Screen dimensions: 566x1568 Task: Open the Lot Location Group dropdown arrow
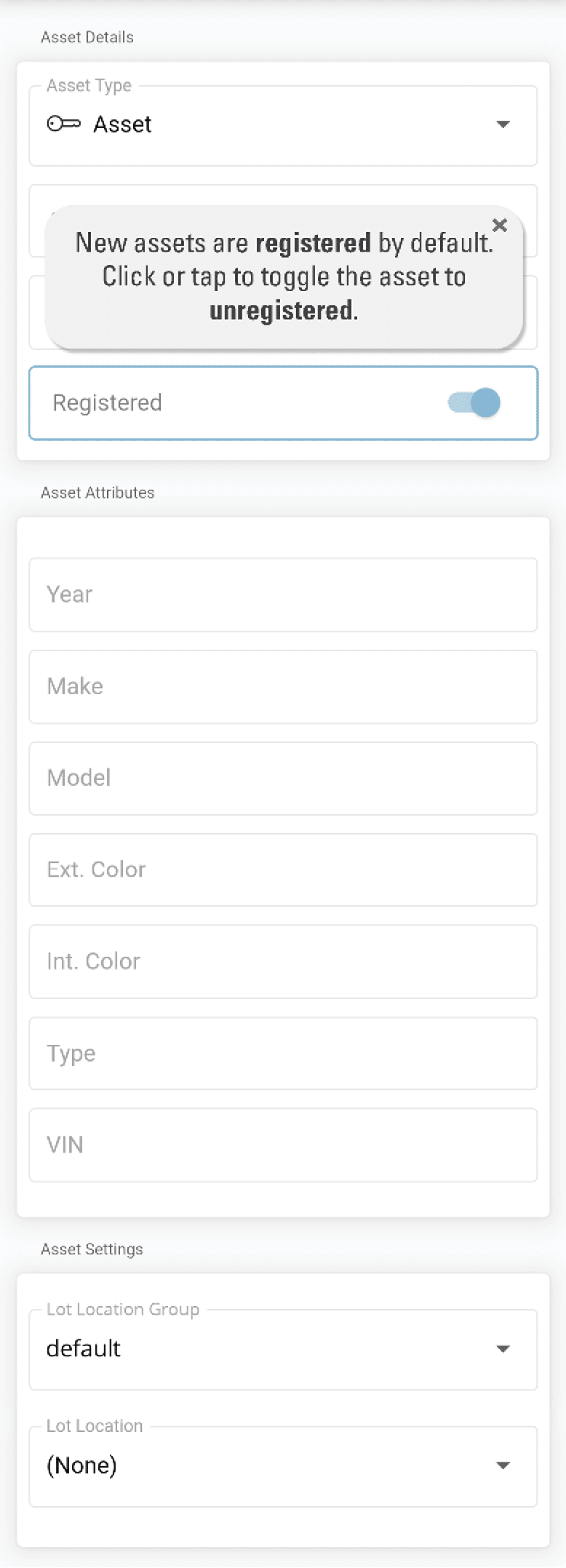tap(503, 1349)
